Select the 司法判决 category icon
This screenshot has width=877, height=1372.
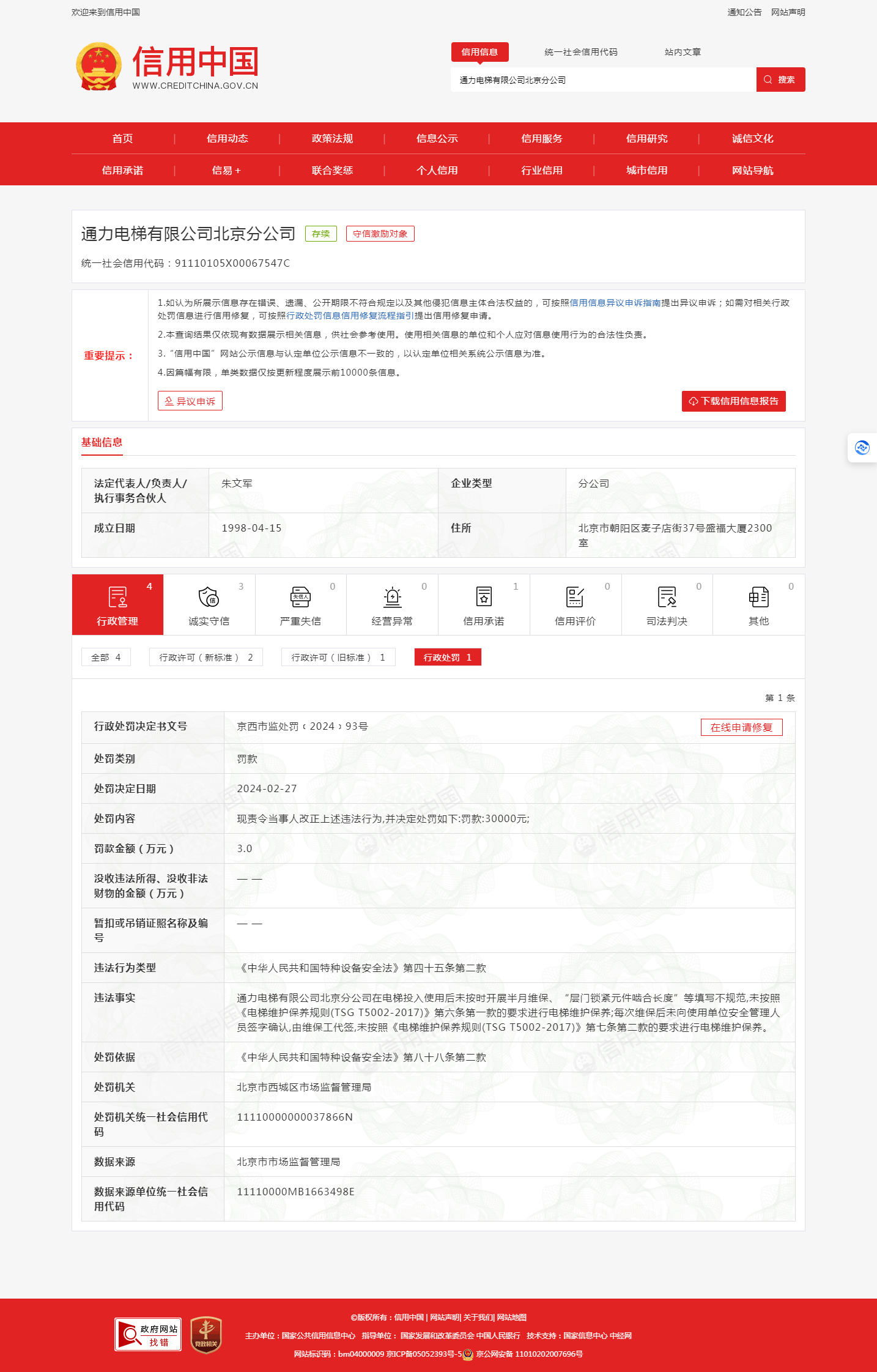point(667,596)
